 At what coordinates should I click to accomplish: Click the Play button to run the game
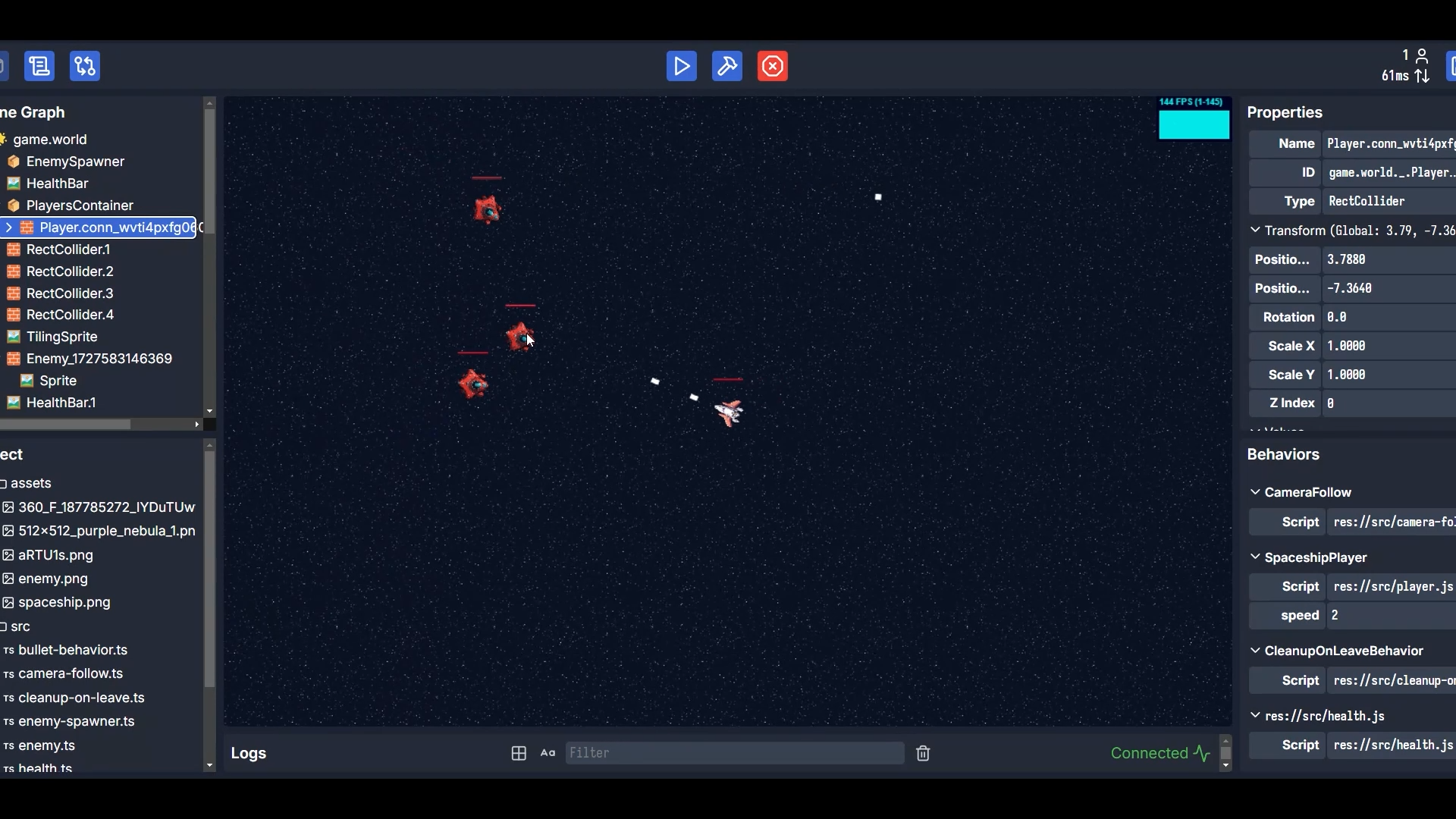click(680, 66)
